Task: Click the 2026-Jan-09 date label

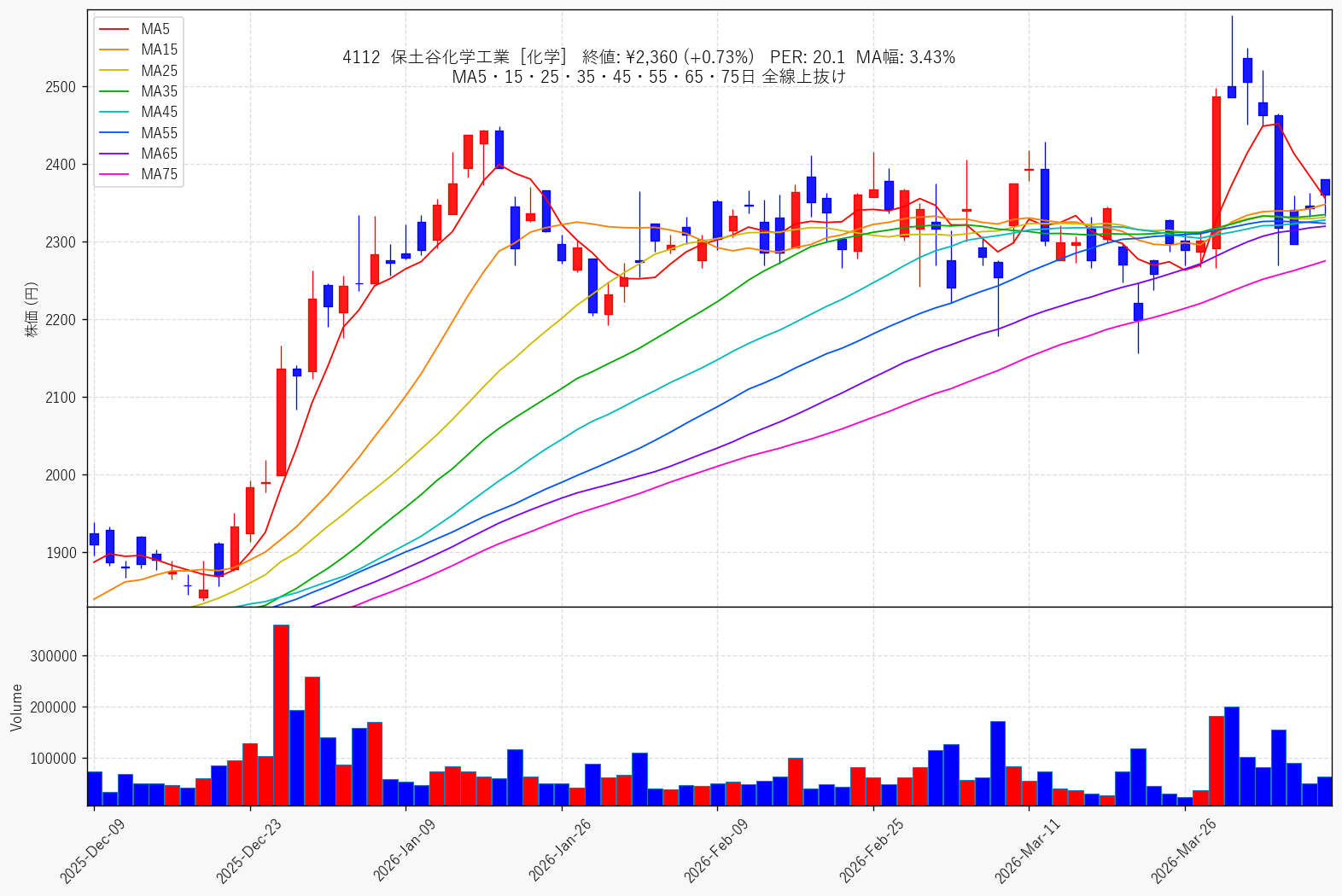Action: [x=405, y=850]
